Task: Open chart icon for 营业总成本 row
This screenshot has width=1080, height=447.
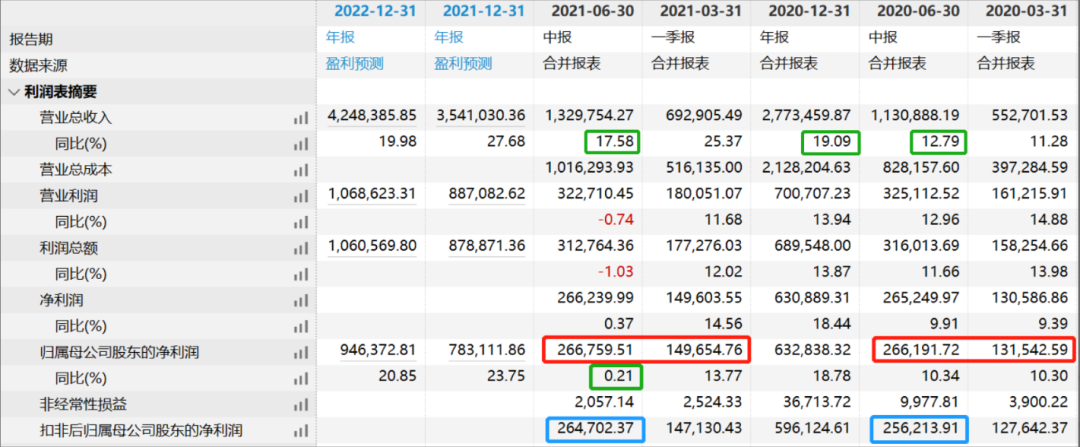Action: [300, 169]
